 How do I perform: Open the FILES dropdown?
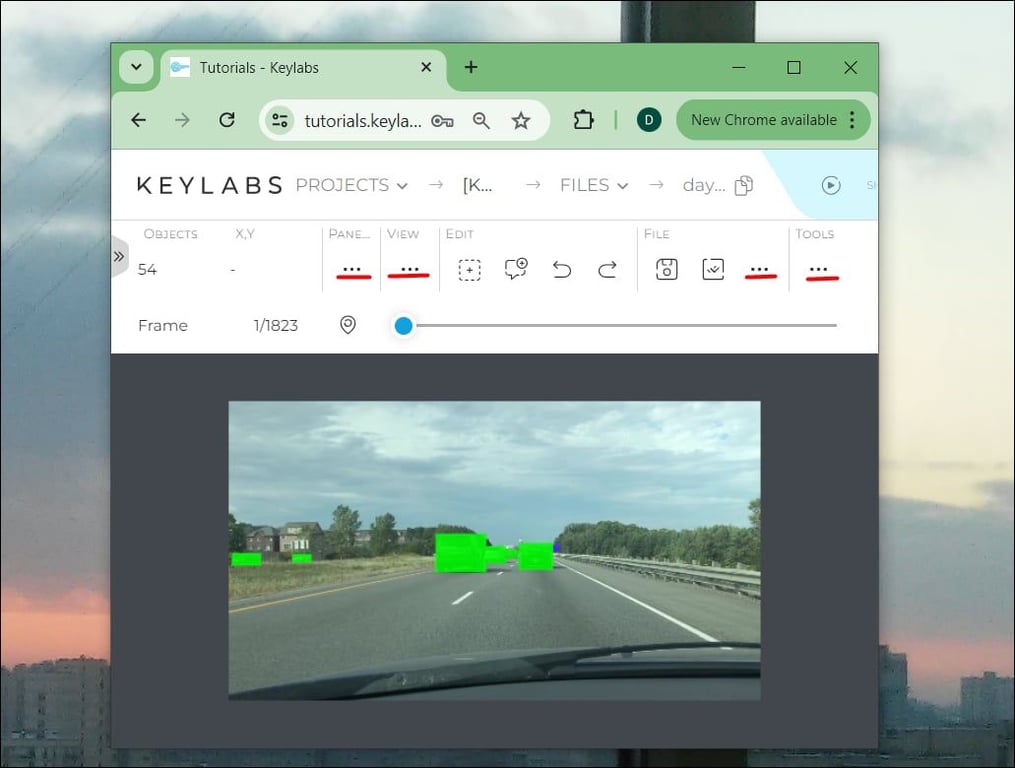[594, 185]
